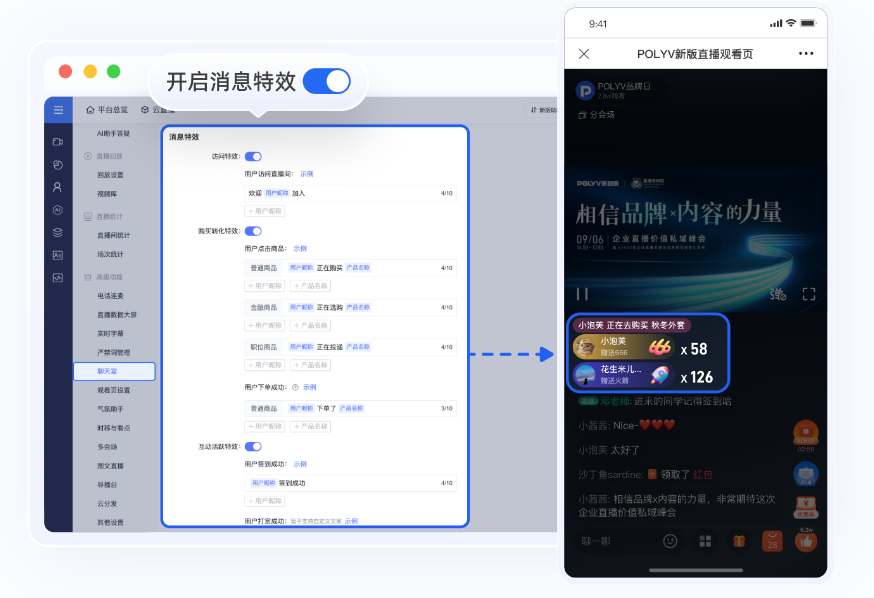Turn off the 互动活跃特效 switch
This screenshot has width=874, height=598.
pos(253,446)
